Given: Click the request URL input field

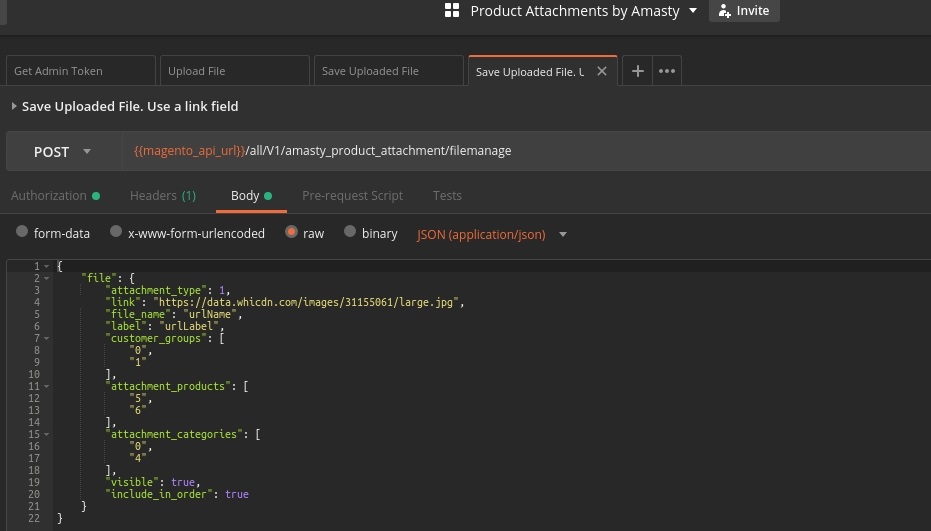Looking at the screenshot, I should pyautogui.click(x=520, y=151).
